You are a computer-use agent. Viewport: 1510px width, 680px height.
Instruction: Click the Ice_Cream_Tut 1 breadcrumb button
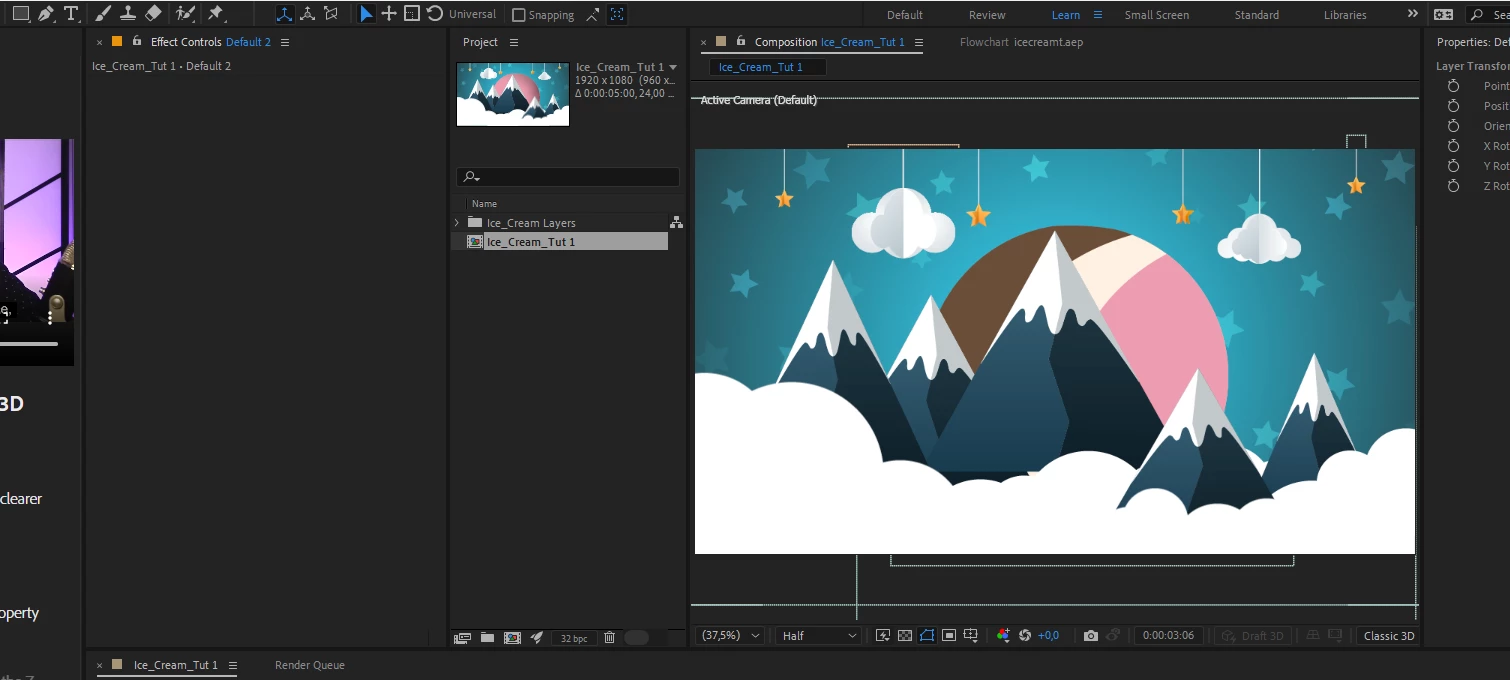point(768,67)
